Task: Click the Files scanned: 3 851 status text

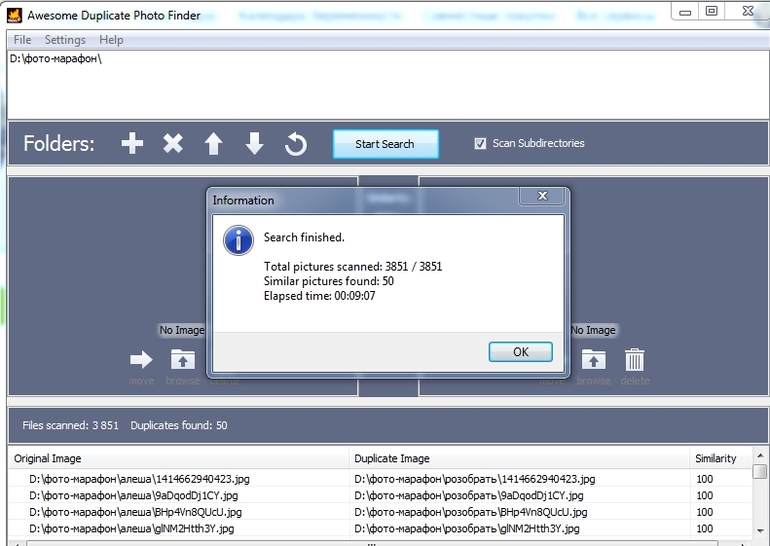Action: (x=70, y=426)
